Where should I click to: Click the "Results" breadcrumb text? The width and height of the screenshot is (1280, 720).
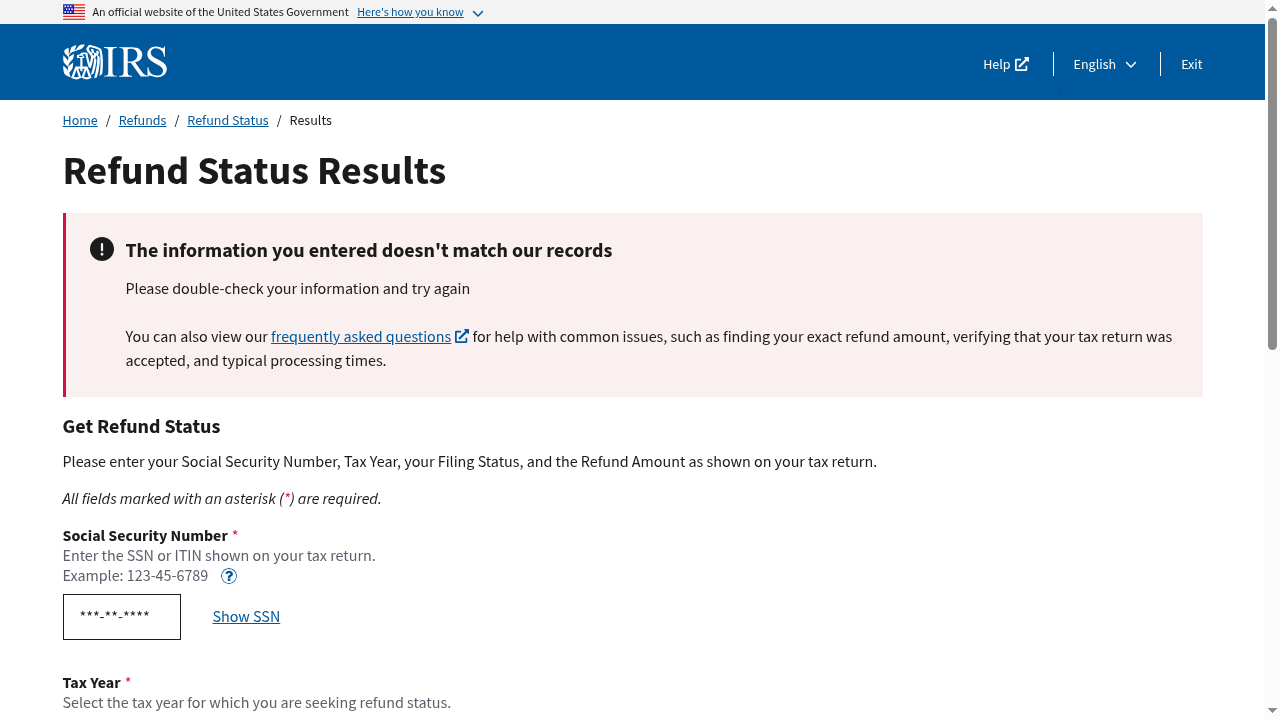point(310,120)
